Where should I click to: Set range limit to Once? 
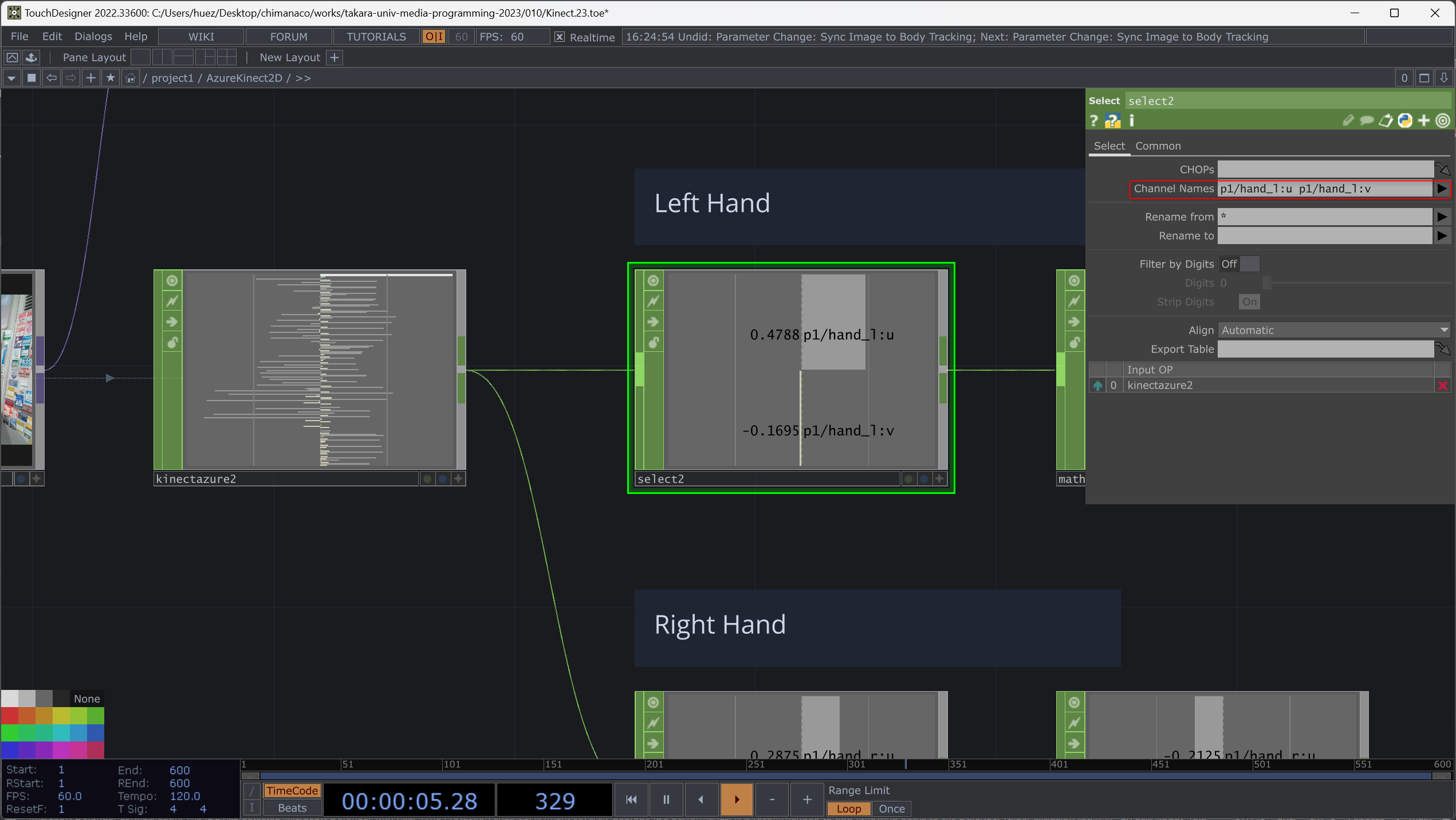pyautogui.click(x=891, y=809)
